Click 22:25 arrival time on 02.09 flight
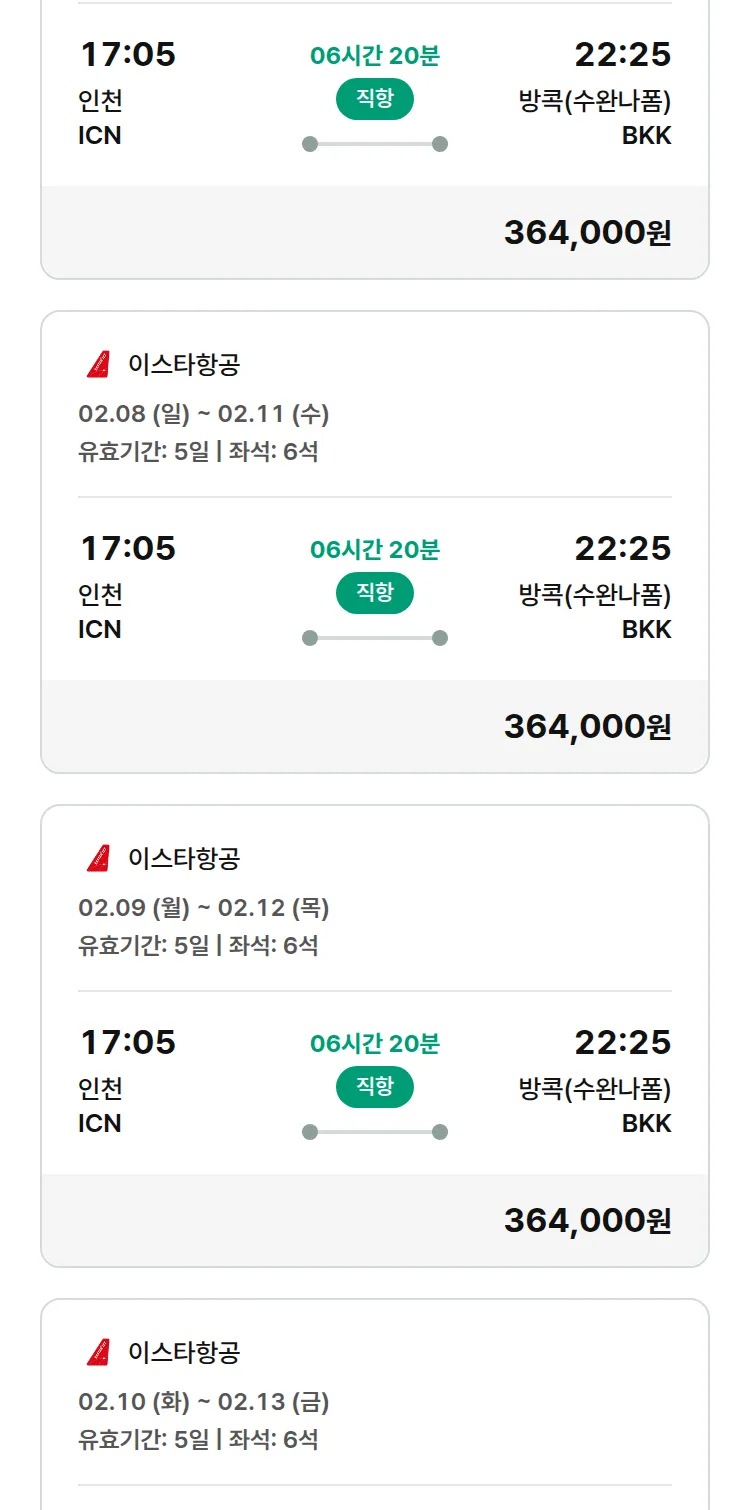Viewport: 750px width, 1510px height. pos(622,1043)
